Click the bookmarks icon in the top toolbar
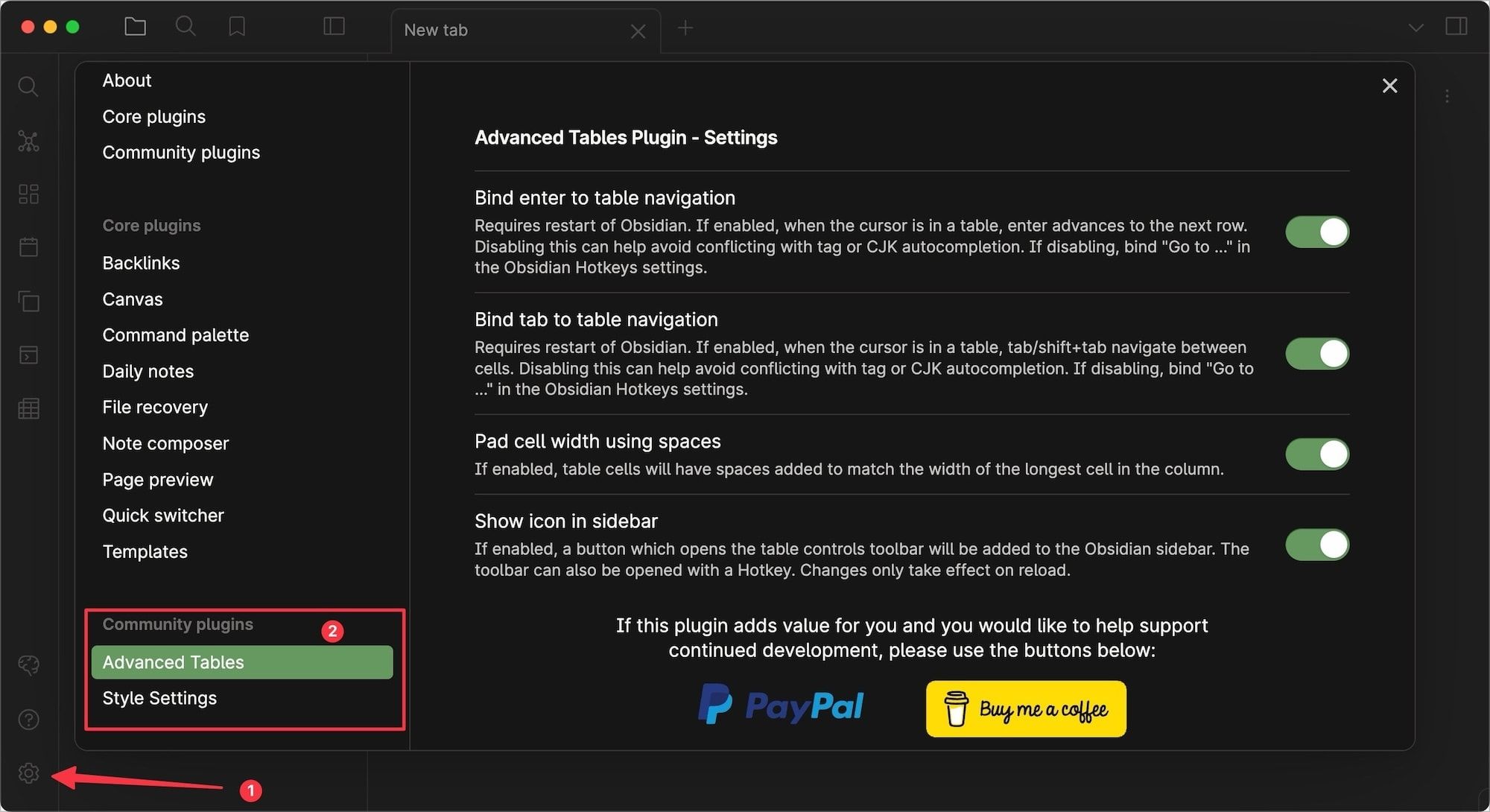The image size is (1490, 812). (x=235, y=26)
